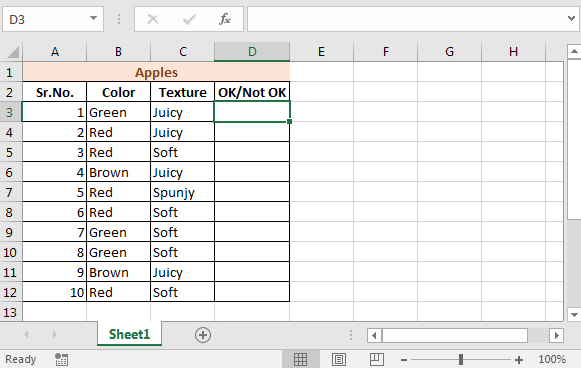Open the Name Box dropdown arrow
This screenshot has width=581, height=368.
[x=93, y=18]
